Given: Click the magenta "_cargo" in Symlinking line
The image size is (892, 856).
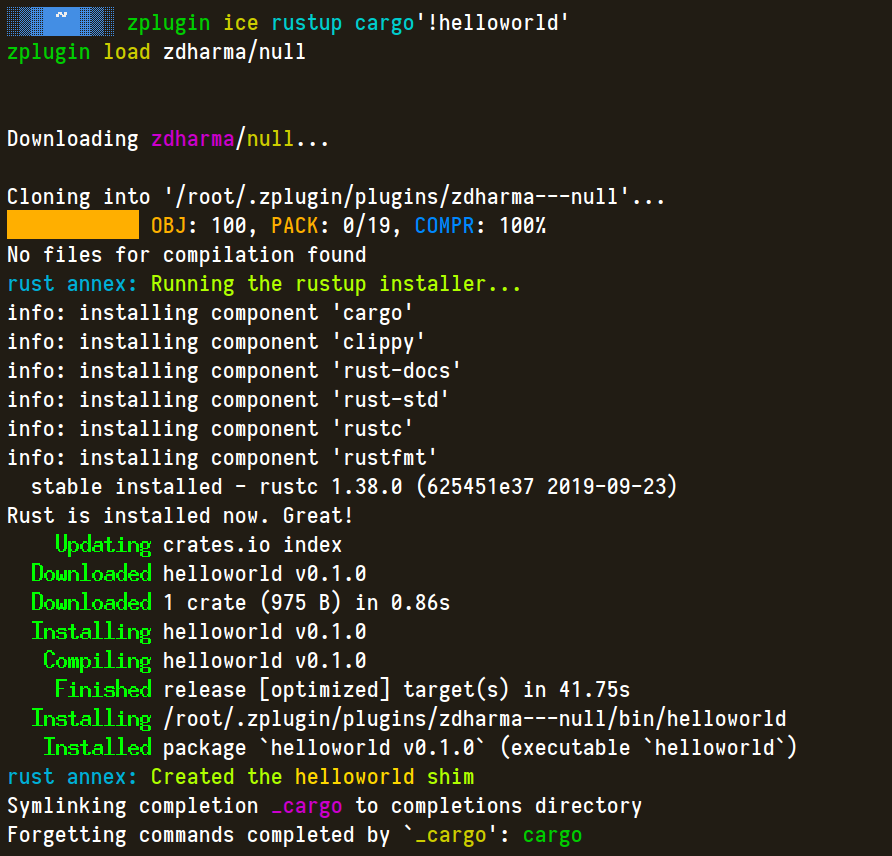Looking at the screenshot, I should [x=307, y=807].
